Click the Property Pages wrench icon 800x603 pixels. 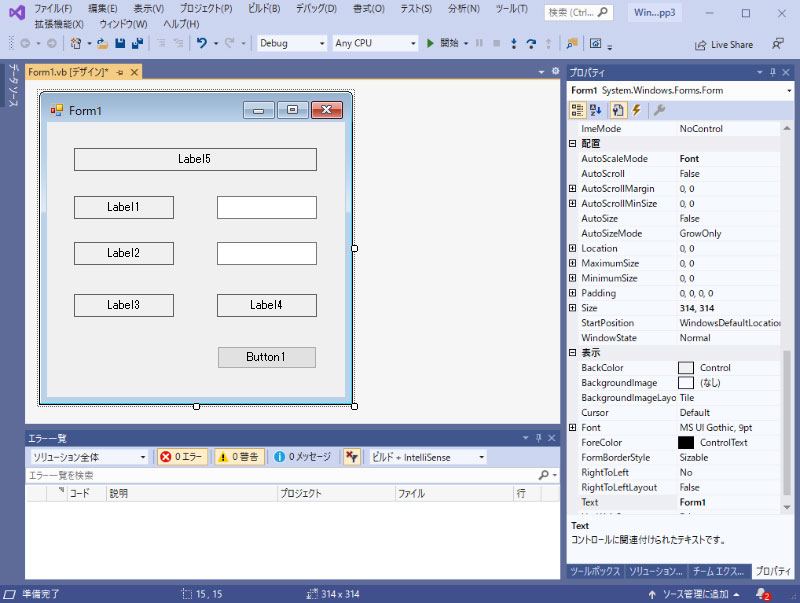[618, 110]
